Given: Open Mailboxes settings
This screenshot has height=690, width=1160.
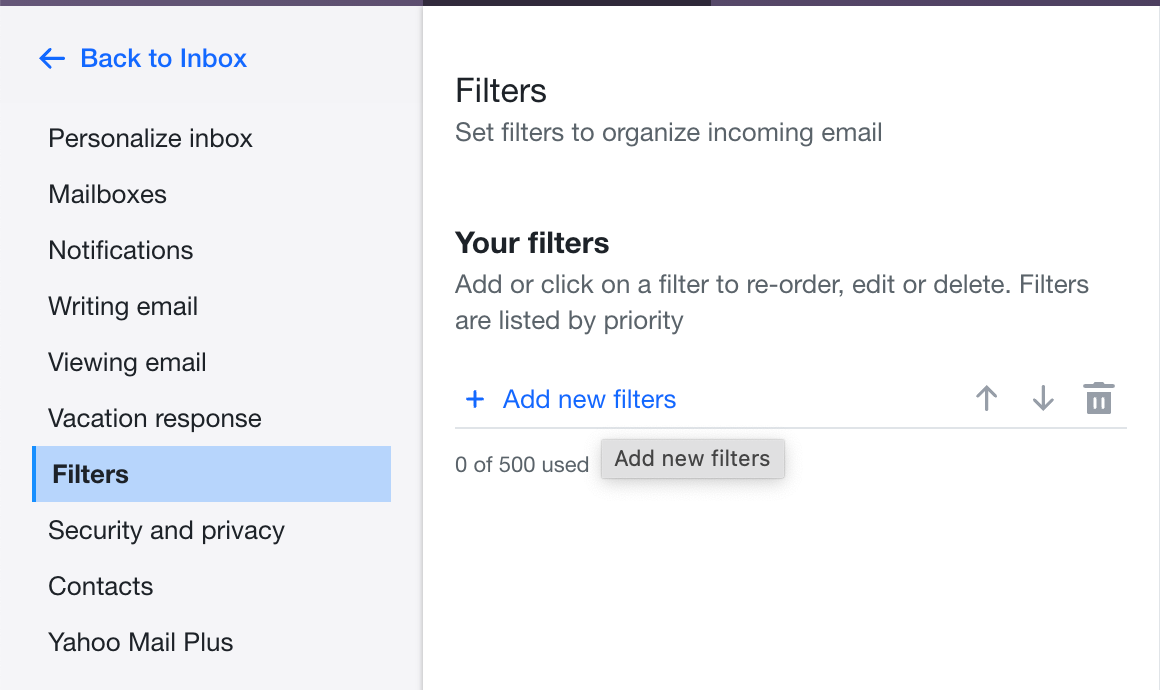Looking at the screenshot, I should [107, 194].
